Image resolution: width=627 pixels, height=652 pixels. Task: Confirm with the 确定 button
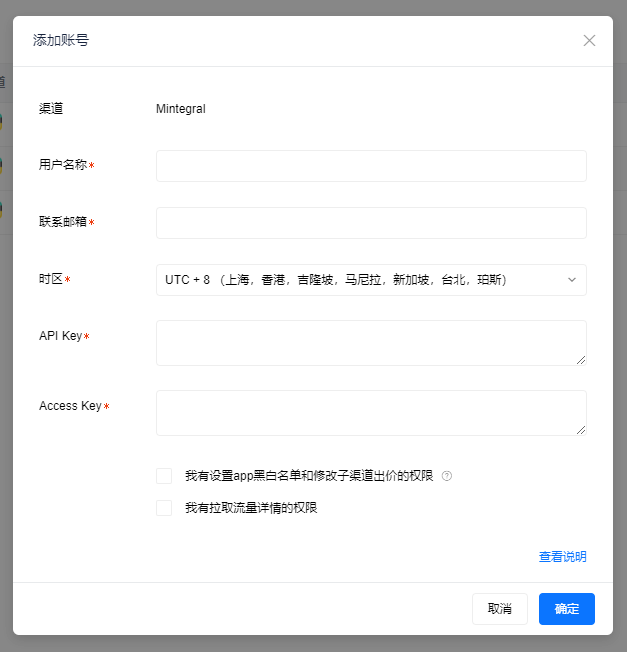(x=566, y=609)
